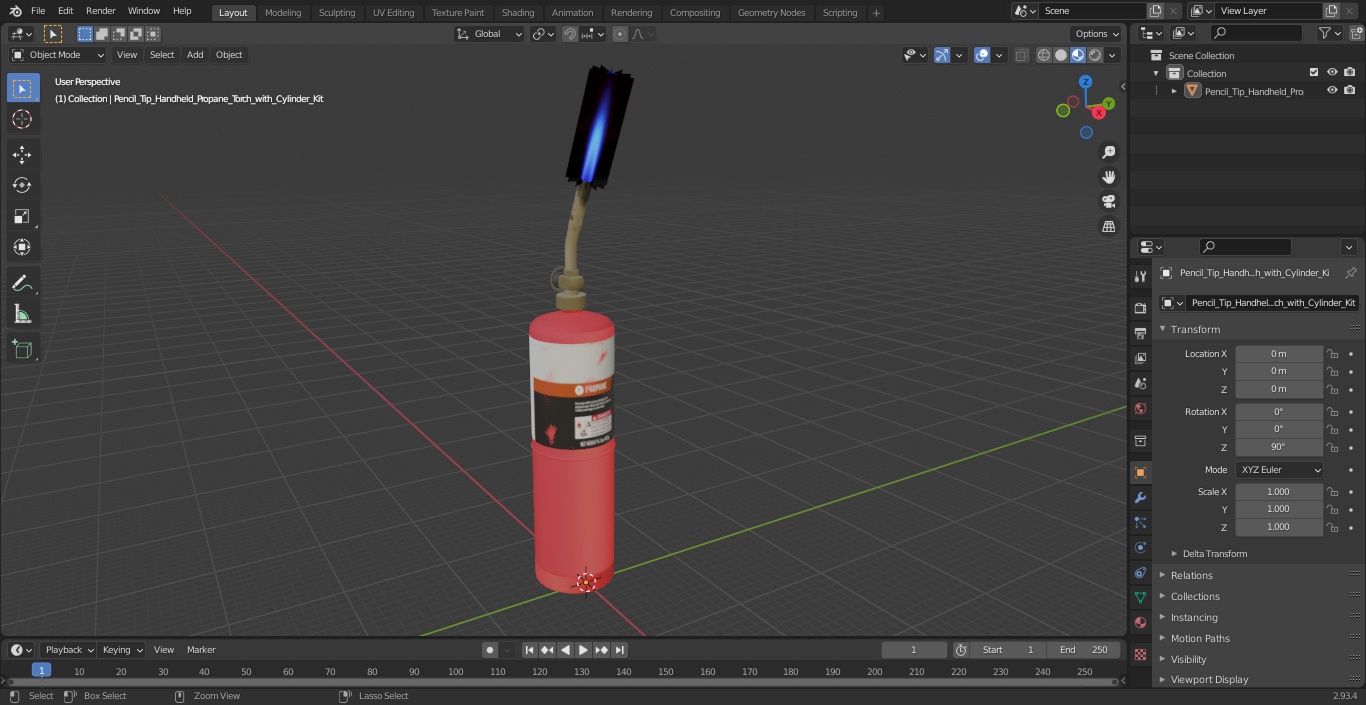1366x705 pixels.
Task: Open the timeline Marker menu
Action: coord(201,650)
